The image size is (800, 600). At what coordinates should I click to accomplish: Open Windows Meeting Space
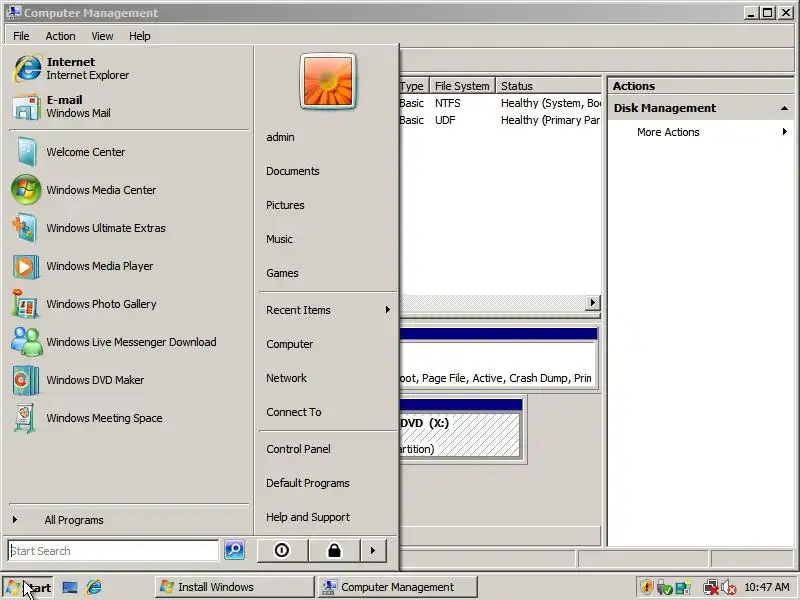click(x=128, y=418)
